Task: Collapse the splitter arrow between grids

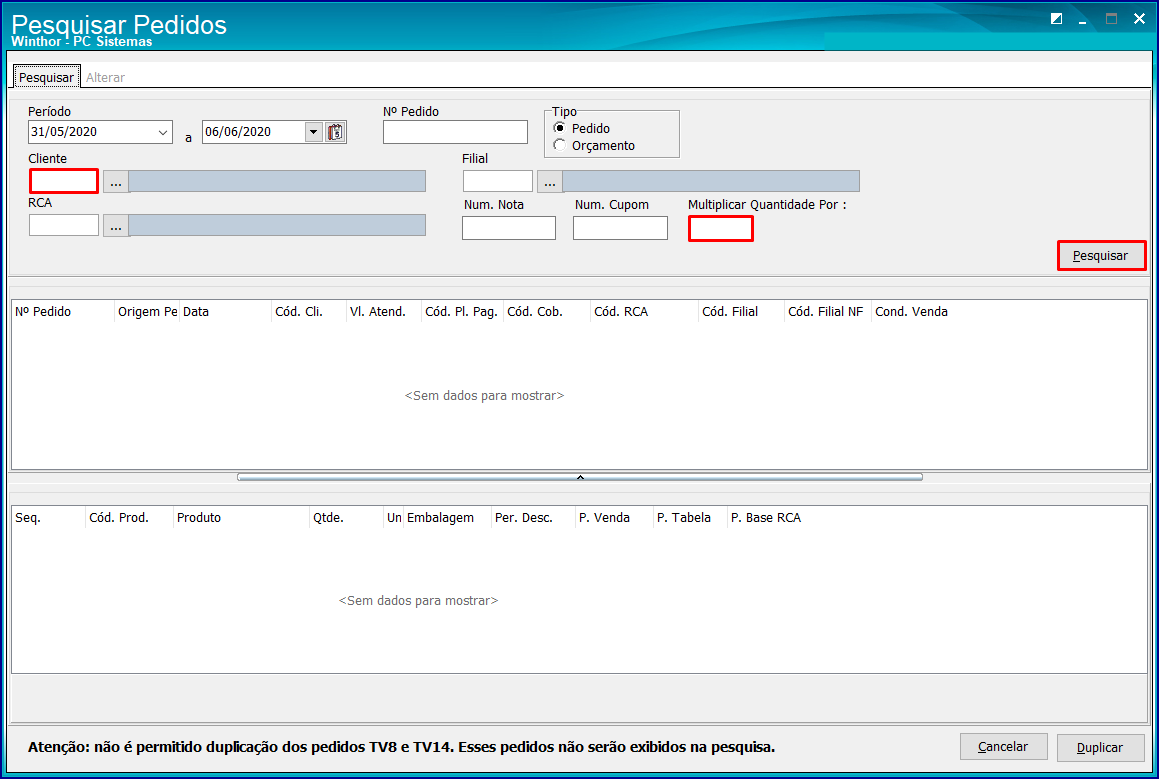Action: click(x=580, y=477)
